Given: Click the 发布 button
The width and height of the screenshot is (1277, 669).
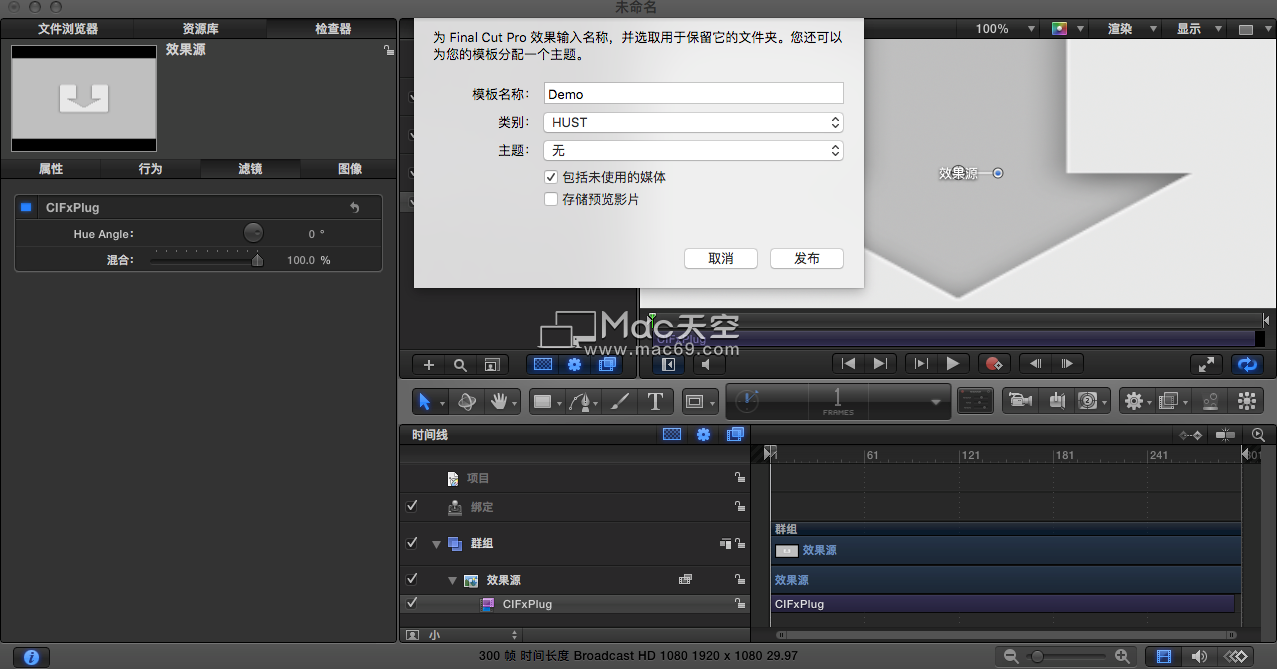Looking at the screenshot, I should (807, 258).
